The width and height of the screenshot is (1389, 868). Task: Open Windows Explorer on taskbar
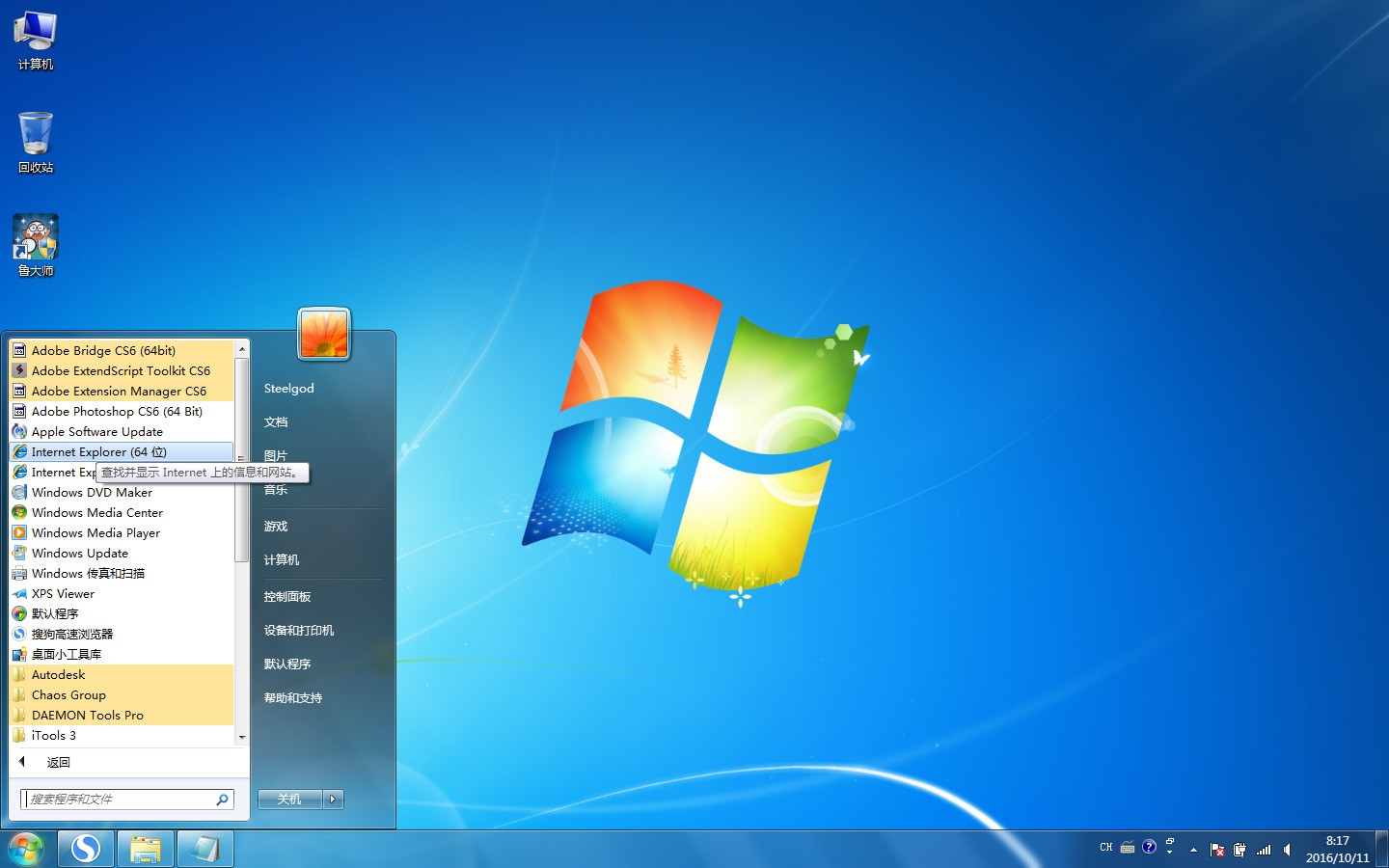[x=146, y=849]
